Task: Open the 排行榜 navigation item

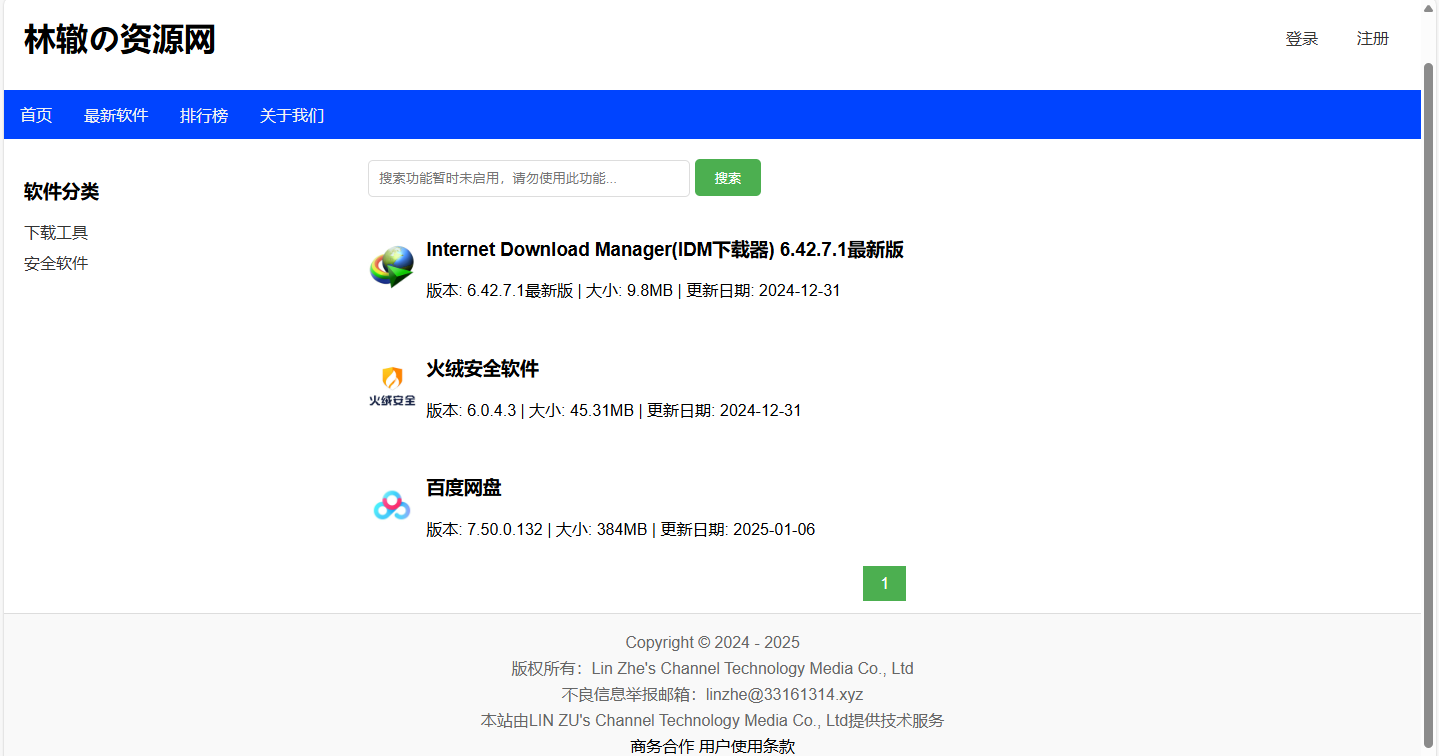Action: tap(204, 115)
